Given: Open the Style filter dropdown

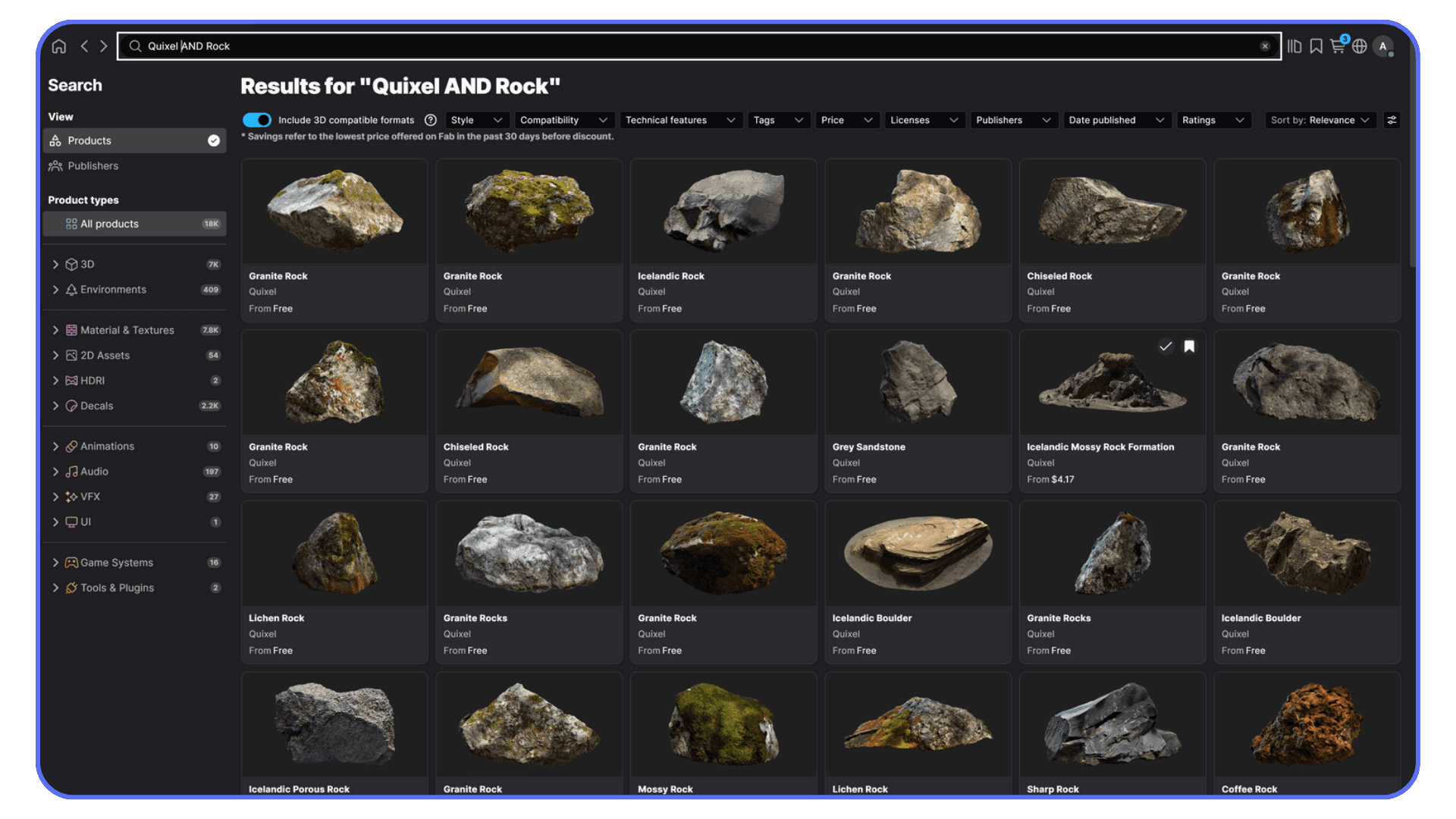Looking at the screenshot, I should coord(476,121).
